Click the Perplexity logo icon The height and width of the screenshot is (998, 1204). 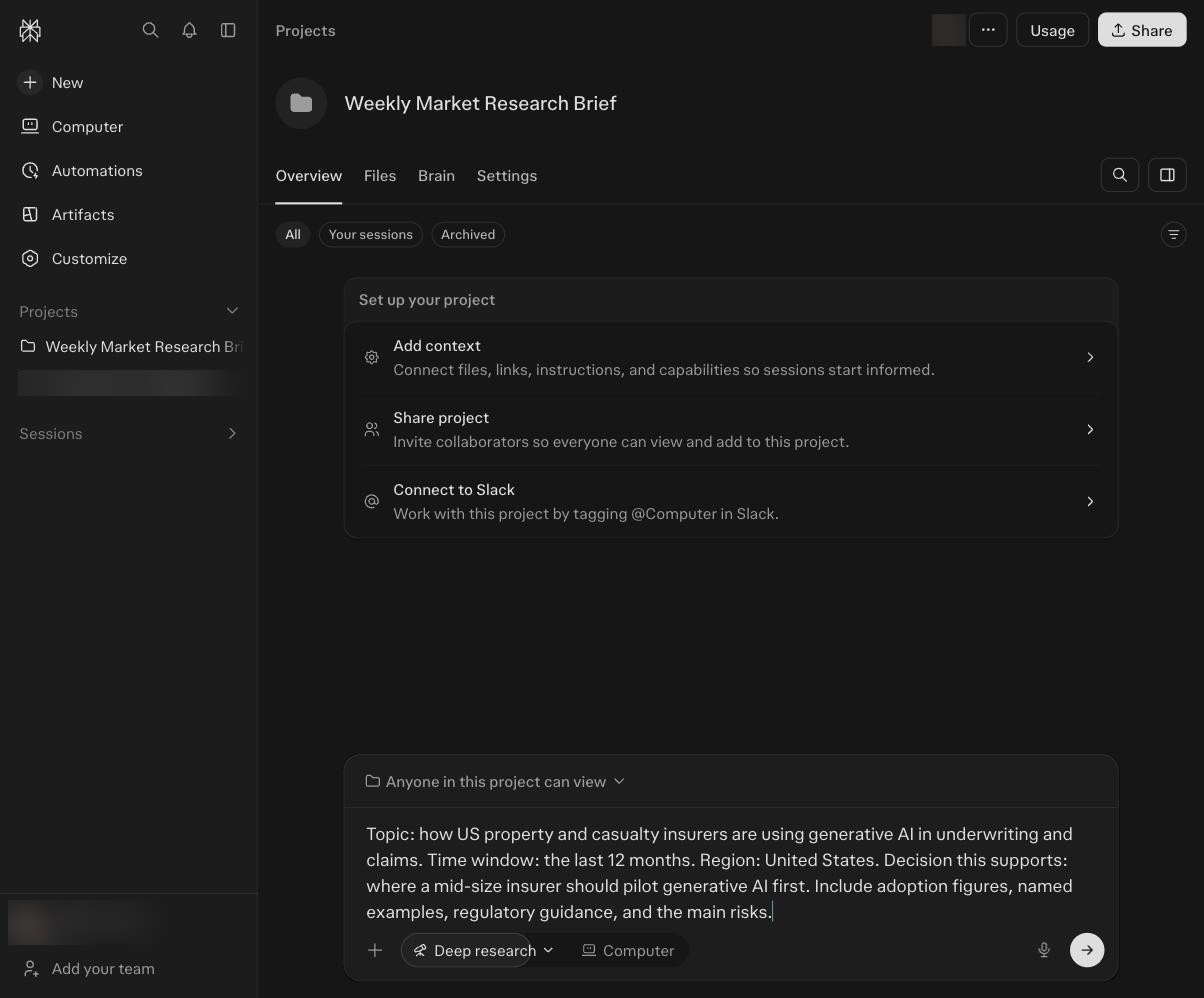[30, 31]
